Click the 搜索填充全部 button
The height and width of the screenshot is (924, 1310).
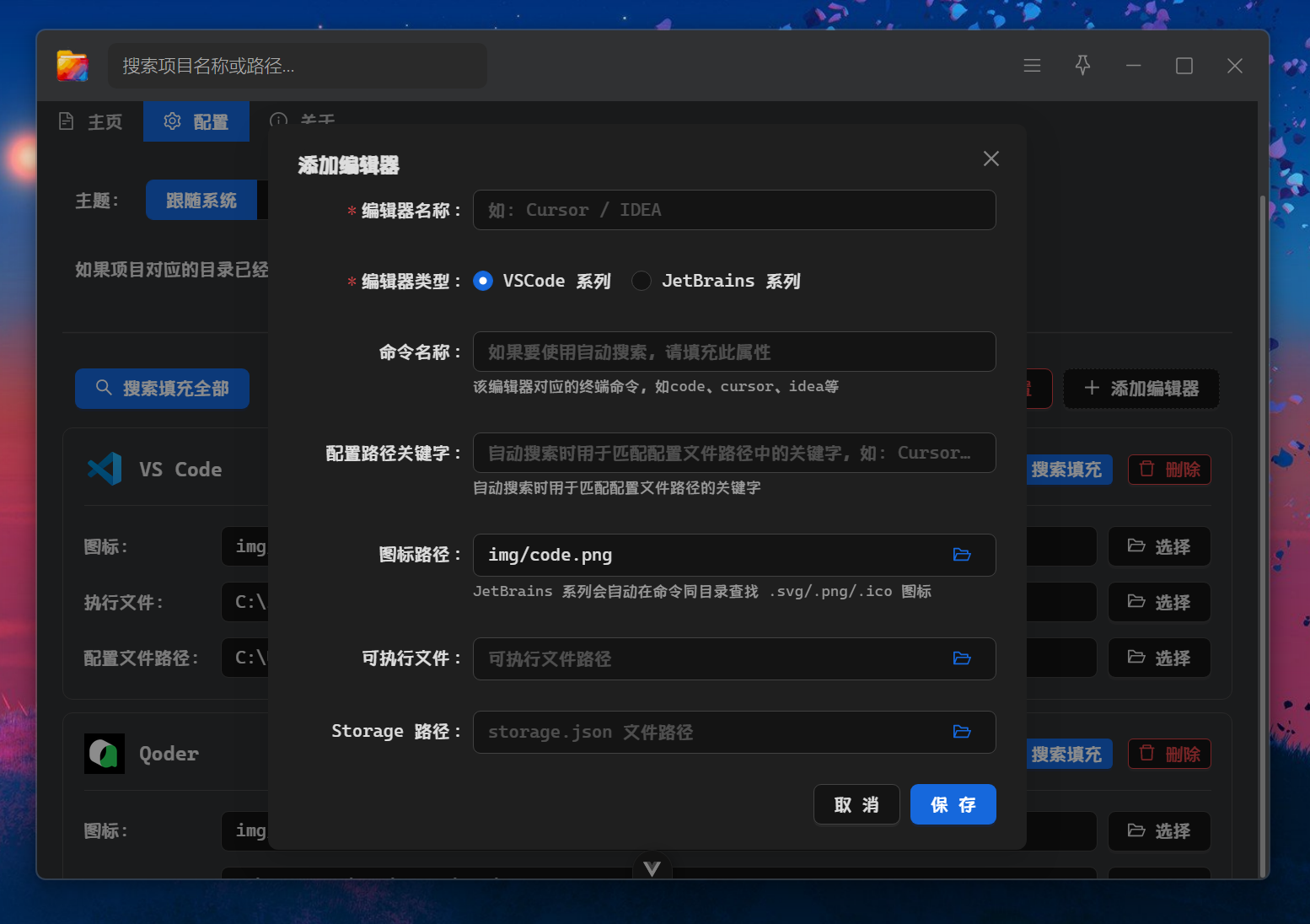click(x=162, y=389)
